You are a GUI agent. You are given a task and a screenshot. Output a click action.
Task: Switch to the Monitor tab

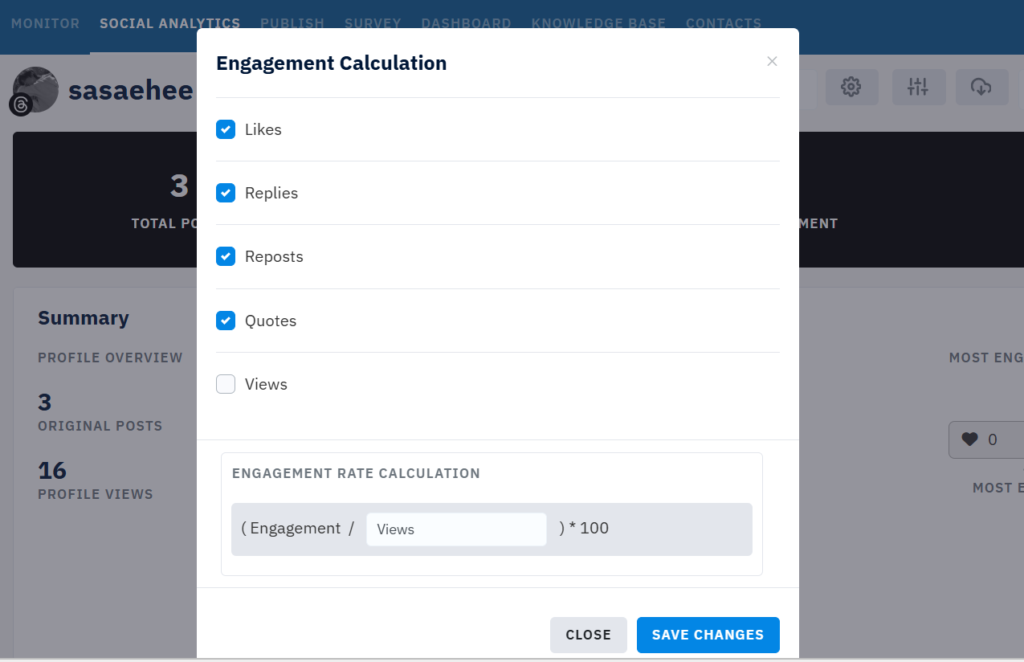click(45, 23)
